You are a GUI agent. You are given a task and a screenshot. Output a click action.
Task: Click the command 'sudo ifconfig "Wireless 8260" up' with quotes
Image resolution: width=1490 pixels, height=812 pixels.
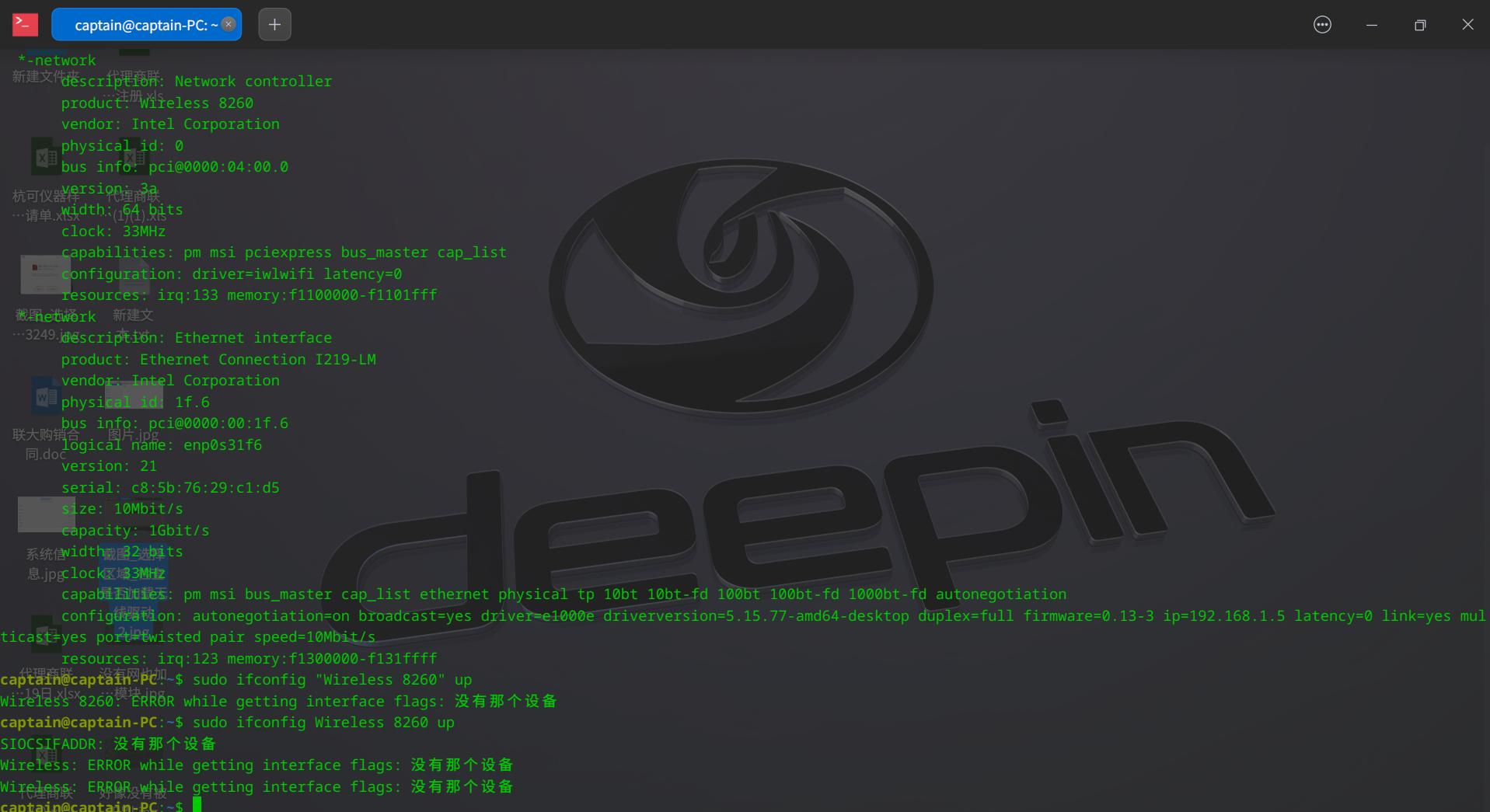[x=332, y=680]
